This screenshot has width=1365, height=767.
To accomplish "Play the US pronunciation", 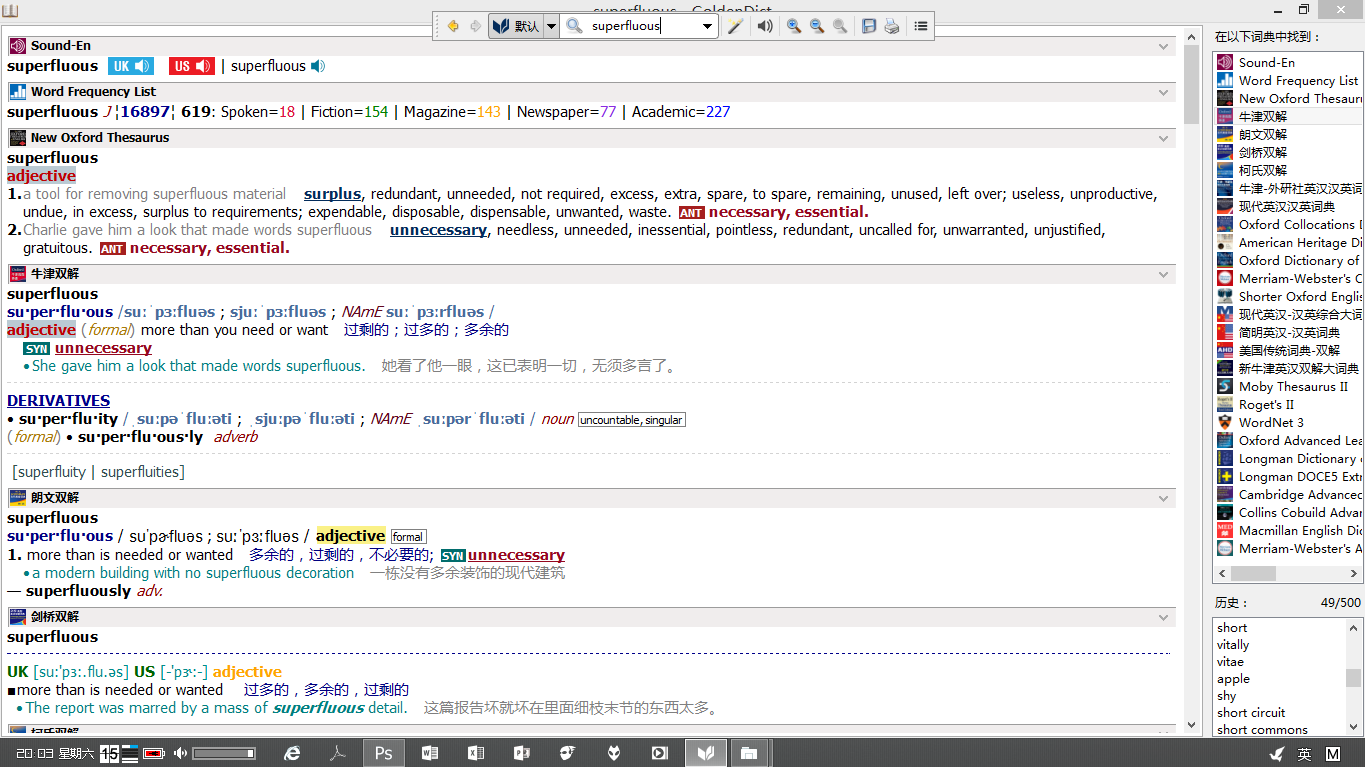I will tap(191, 66).
